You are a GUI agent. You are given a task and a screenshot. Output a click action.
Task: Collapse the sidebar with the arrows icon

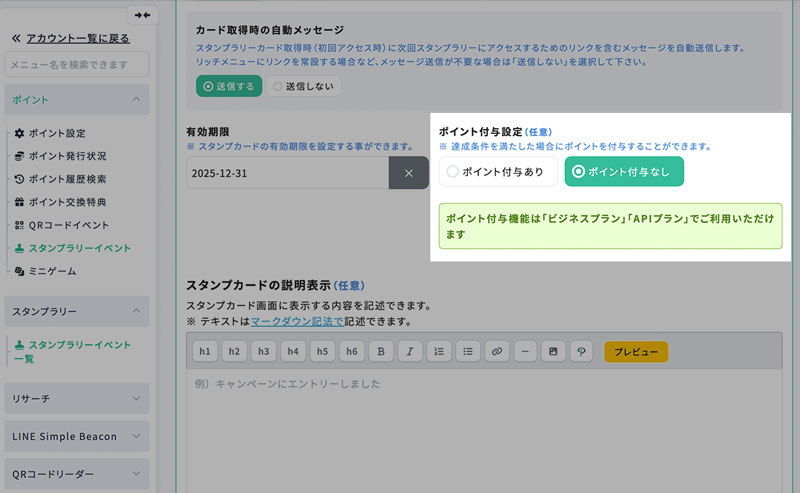click(x=142, y=15)
